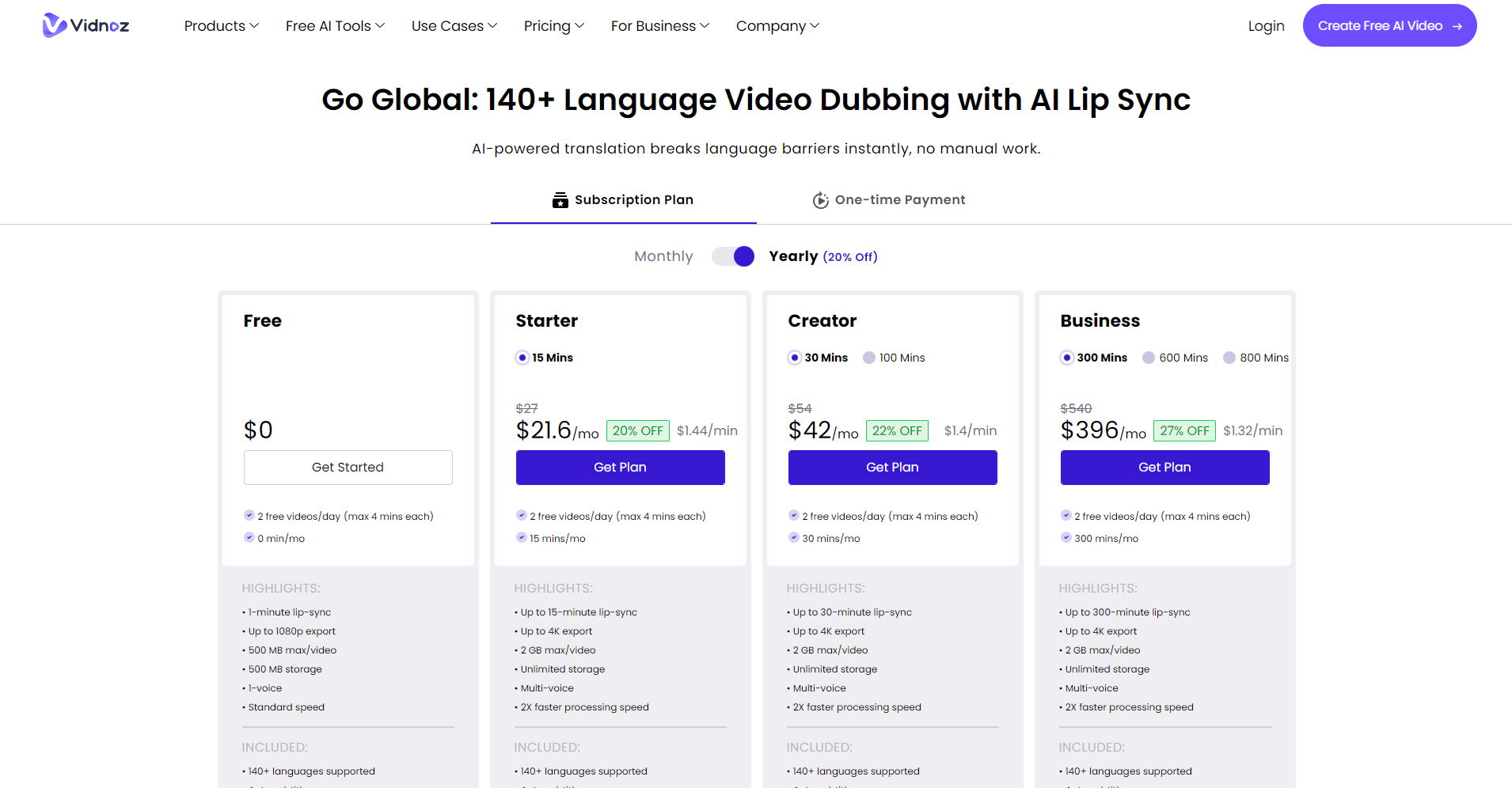Click the checkmark icon beside 0 min/mo
This screenshot has width=1512, height=788.
(249, 538)
